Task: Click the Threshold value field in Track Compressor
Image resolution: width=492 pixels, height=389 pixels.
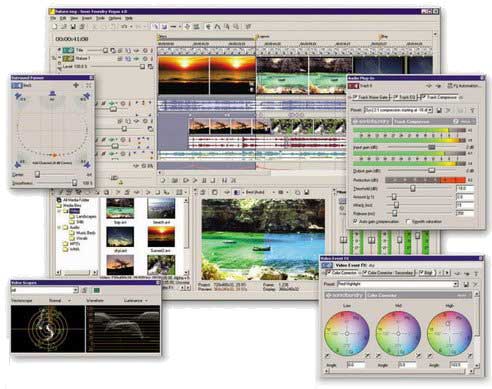Action: click(x=465, y=189)
